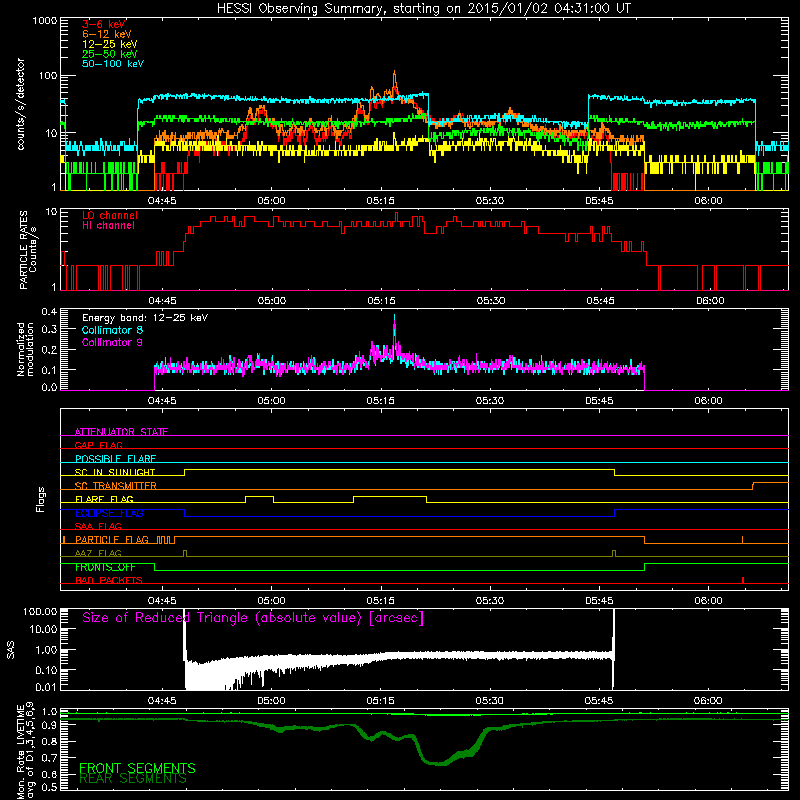The image size is (800, 800).
Task: Click 04:45 time label under SAS plot
Action: [162, 701]
